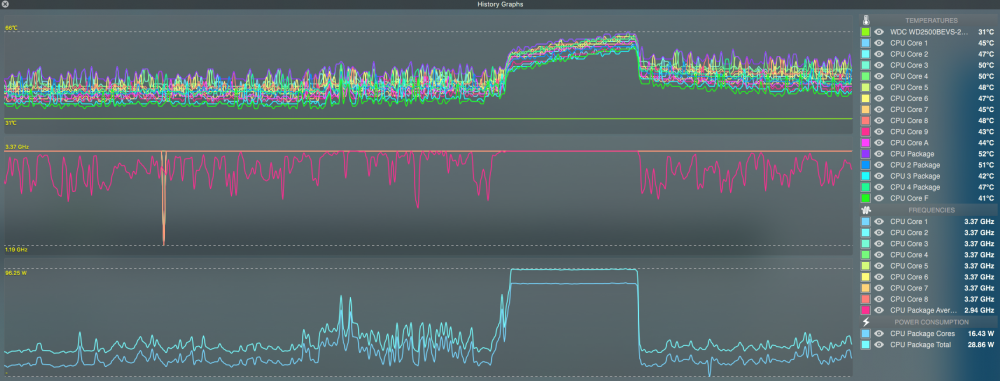Toggle eye for CPU Core 8 temperature
This screenshot has height=381, width=1000.
tap(879, 121)
